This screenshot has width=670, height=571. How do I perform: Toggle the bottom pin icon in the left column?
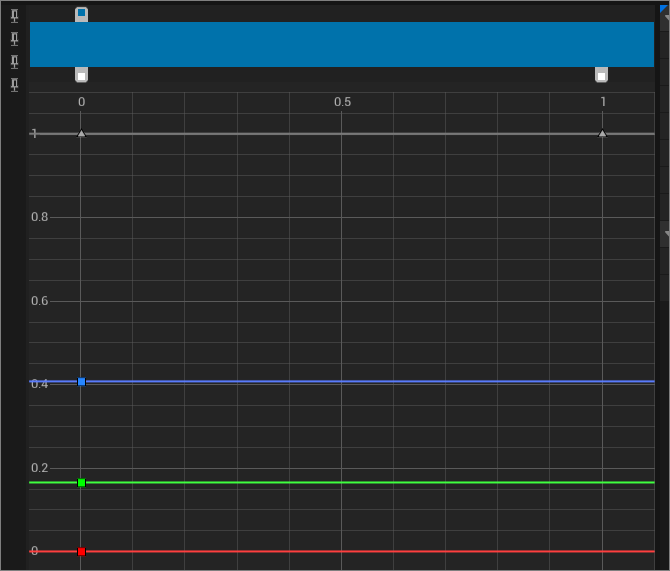[x=15, y=85]
